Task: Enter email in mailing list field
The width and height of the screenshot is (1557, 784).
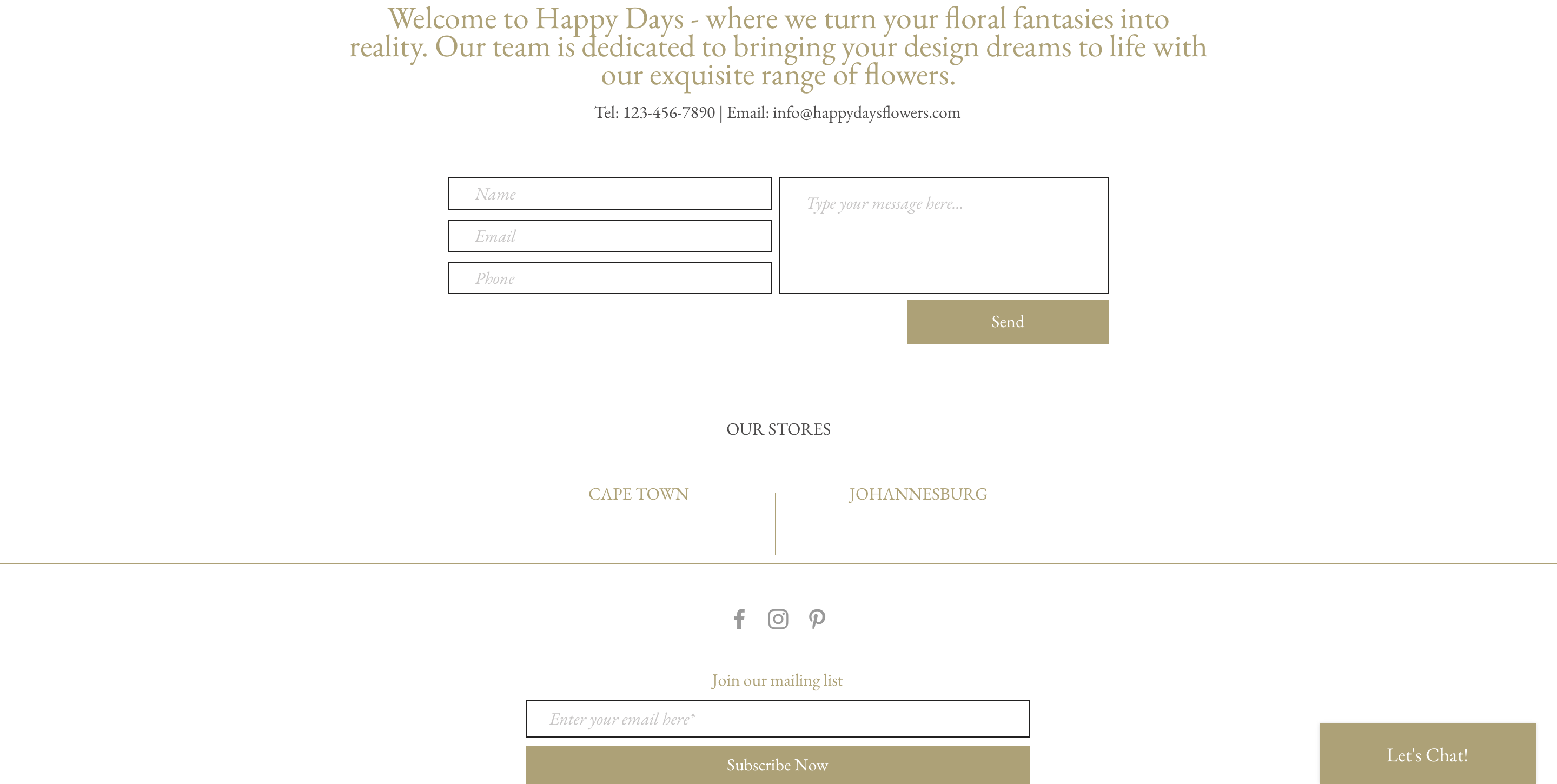Action: tap(777, 718)
